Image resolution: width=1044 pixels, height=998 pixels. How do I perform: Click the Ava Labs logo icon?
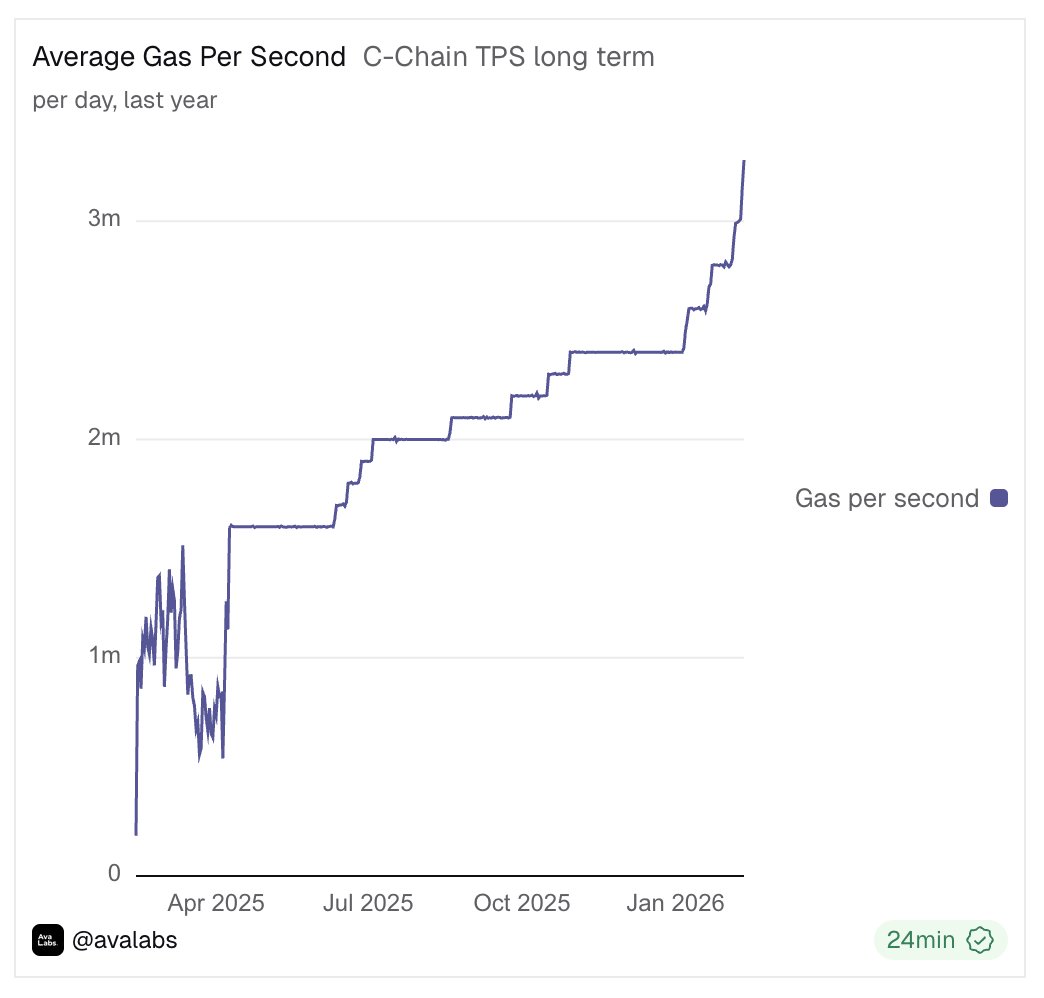pos(48,941)
